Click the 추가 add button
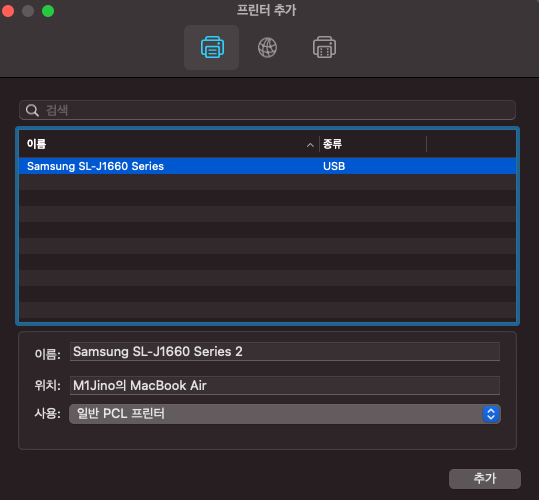The image size is (539, 500). 485,478
